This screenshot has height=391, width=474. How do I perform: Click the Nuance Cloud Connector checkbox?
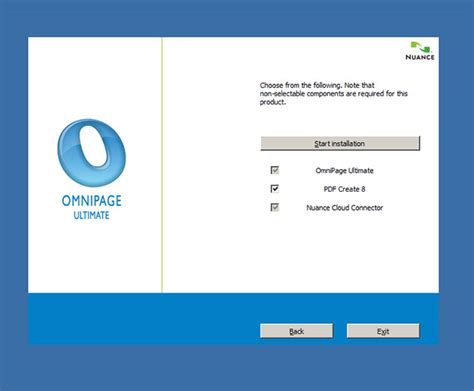pos(275,208)
